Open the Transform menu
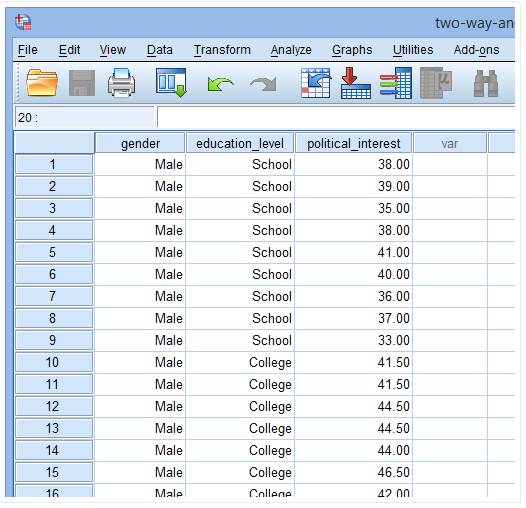The height and width of the screenshot is (508, 526). click(x=222, y=50)
